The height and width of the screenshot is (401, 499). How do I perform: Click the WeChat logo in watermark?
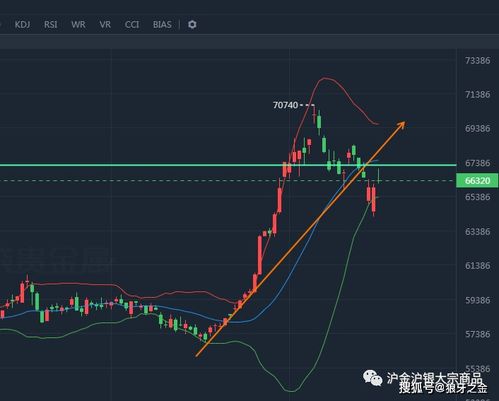(372, 378)
